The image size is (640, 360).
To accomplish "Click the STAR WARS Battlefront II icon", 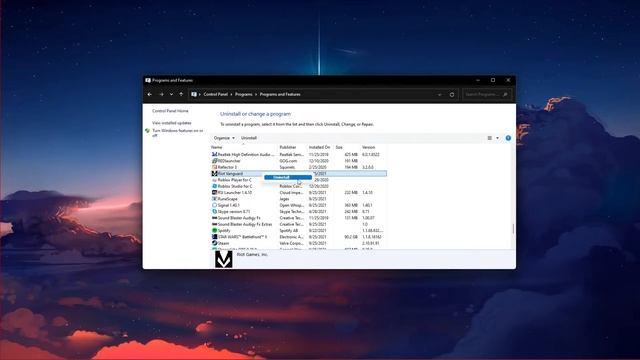I will 214,237.
